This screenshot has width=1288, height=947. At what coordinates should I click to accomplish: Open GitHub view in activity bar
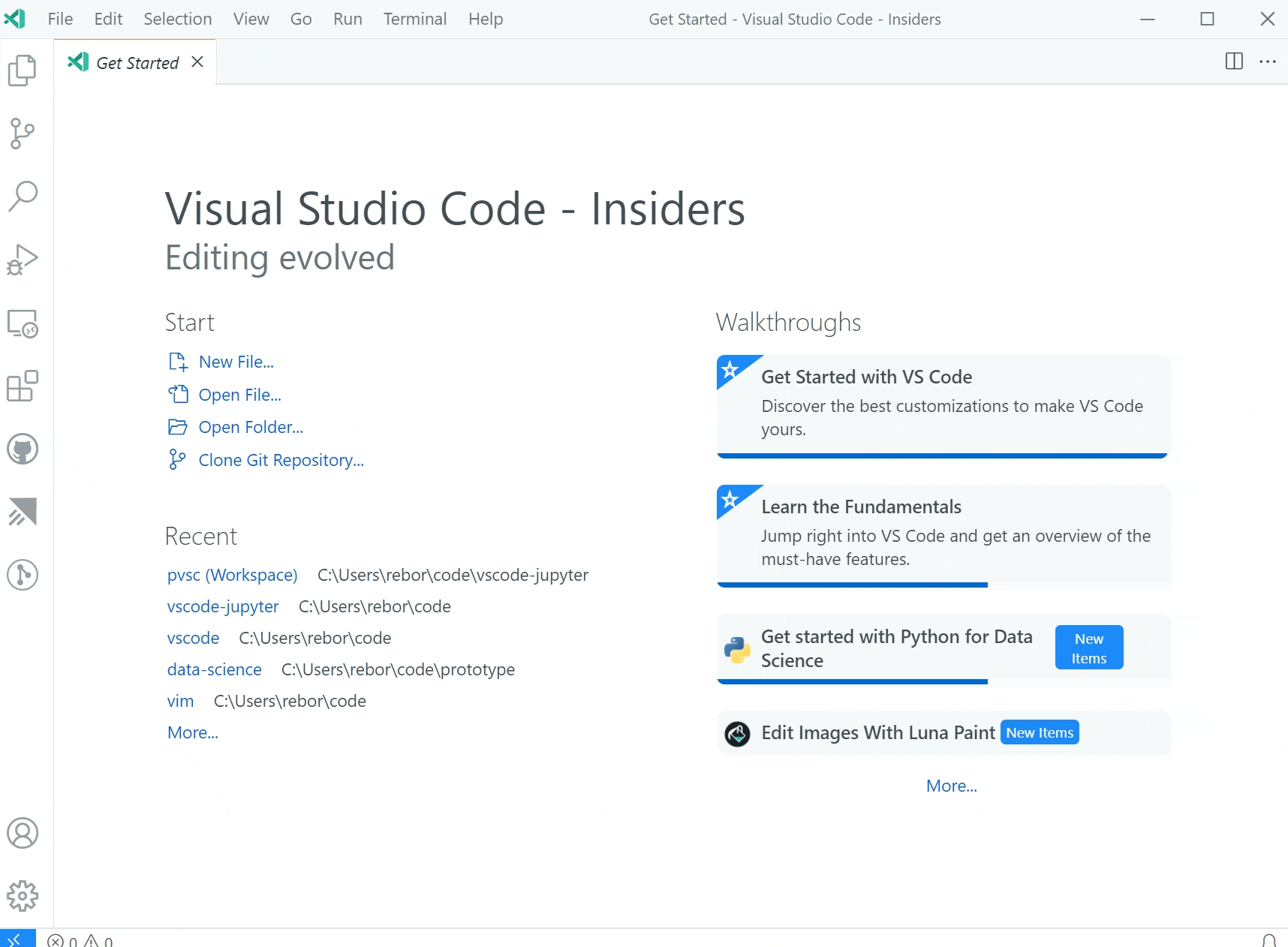coord(23,449)
